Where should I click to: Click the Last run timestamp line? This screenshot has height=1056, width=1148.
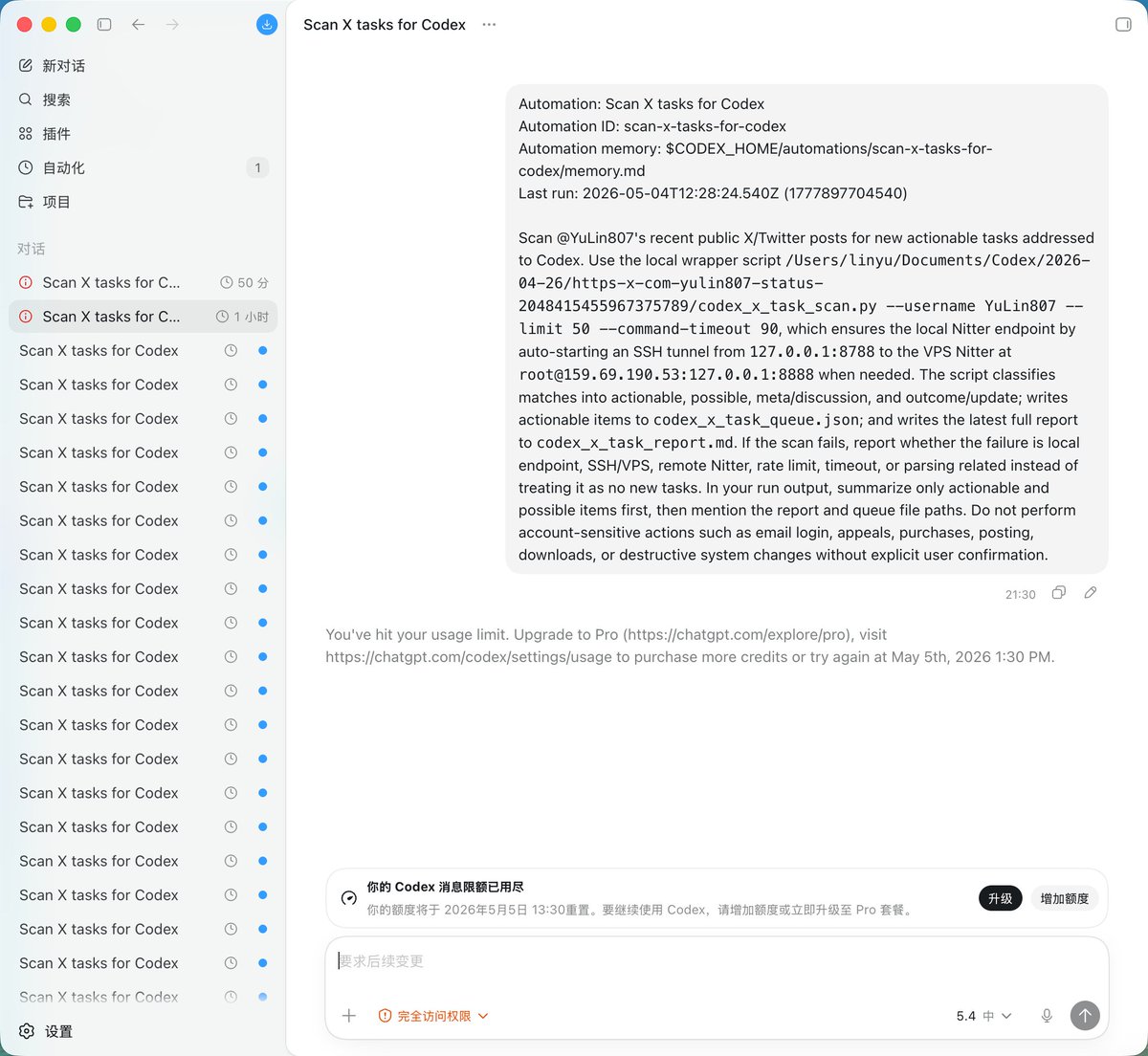[x=713, y=193]
